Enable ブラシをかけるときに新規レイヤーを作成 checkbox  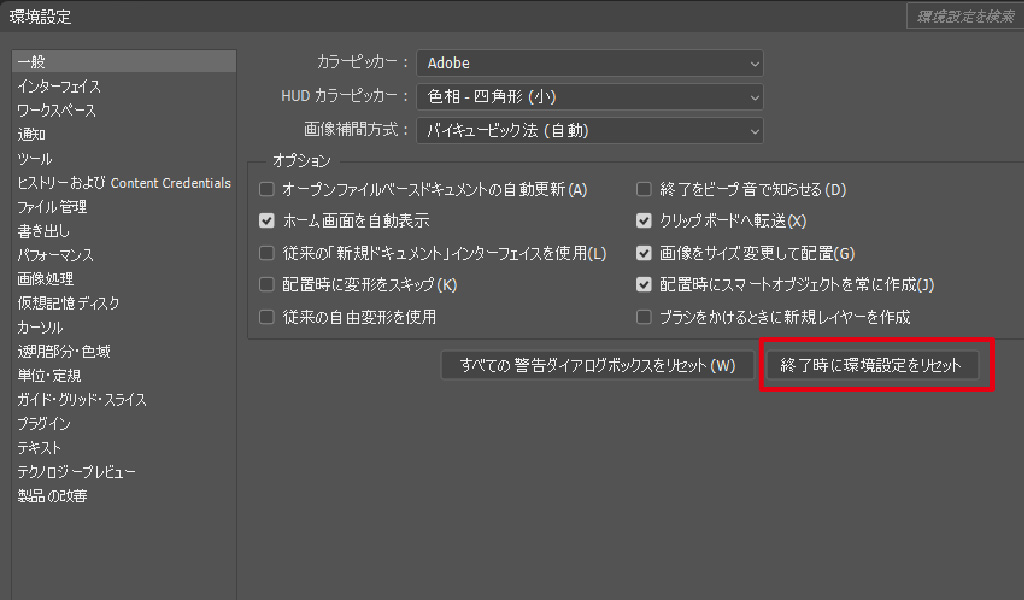[644, 317]
